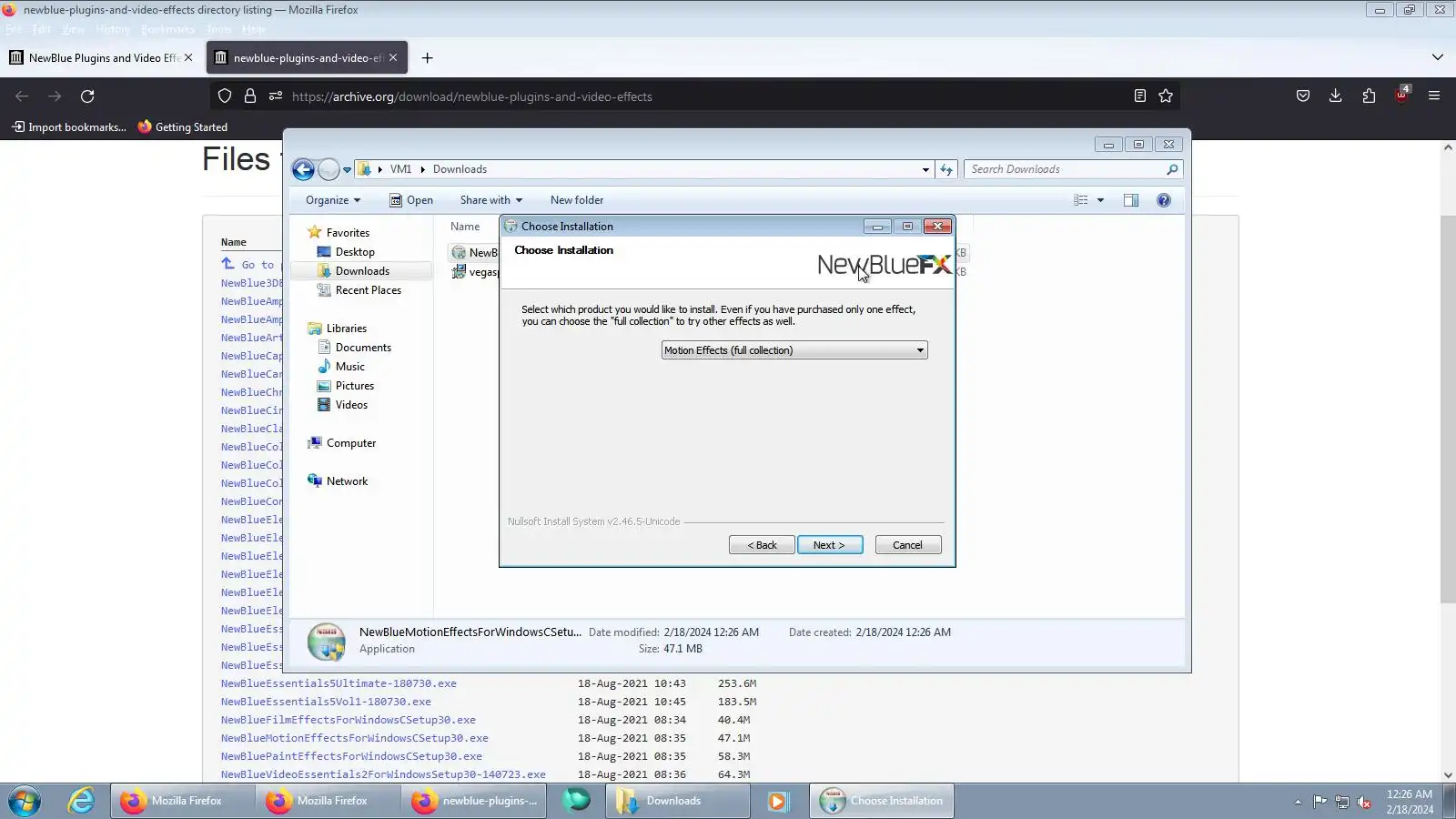Click uBlock extension icon with badge
The image size is (1456, 819).
(1401, 96)
